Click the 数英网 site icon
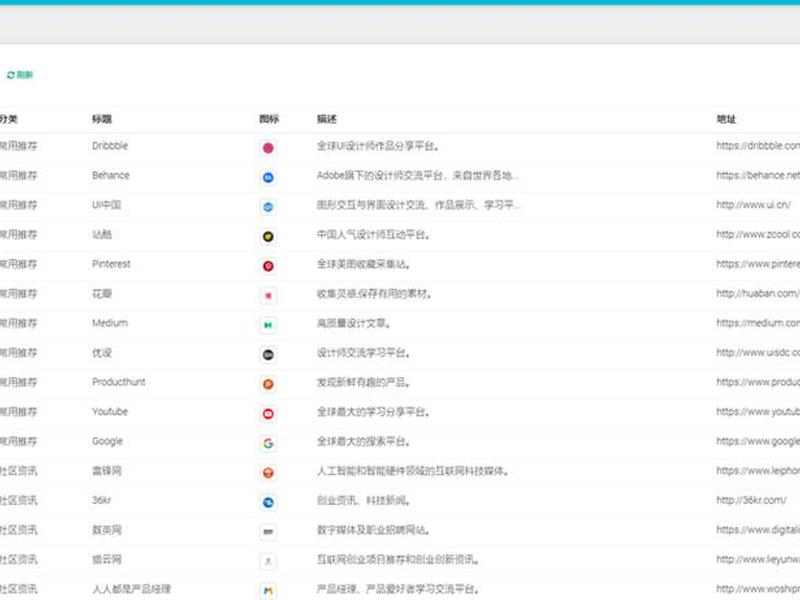Viewport: 800px width, 600px height. pos(268,532)
